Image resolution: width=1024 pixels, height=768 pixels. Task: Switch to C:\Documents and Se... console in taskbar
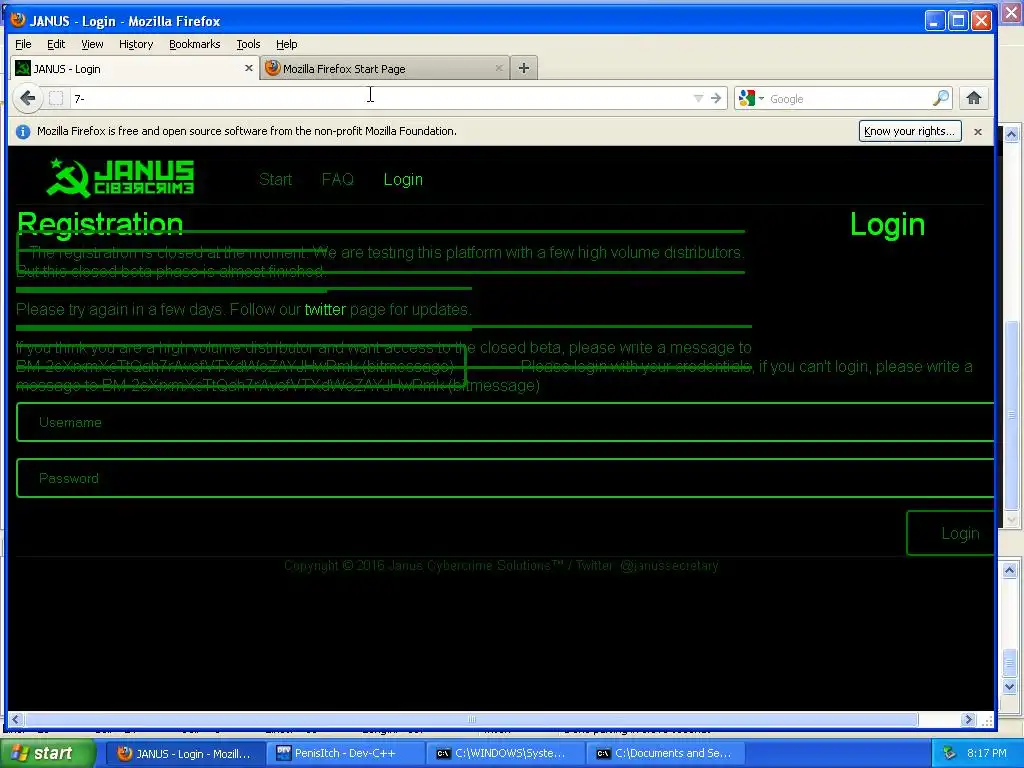[666, 754]
